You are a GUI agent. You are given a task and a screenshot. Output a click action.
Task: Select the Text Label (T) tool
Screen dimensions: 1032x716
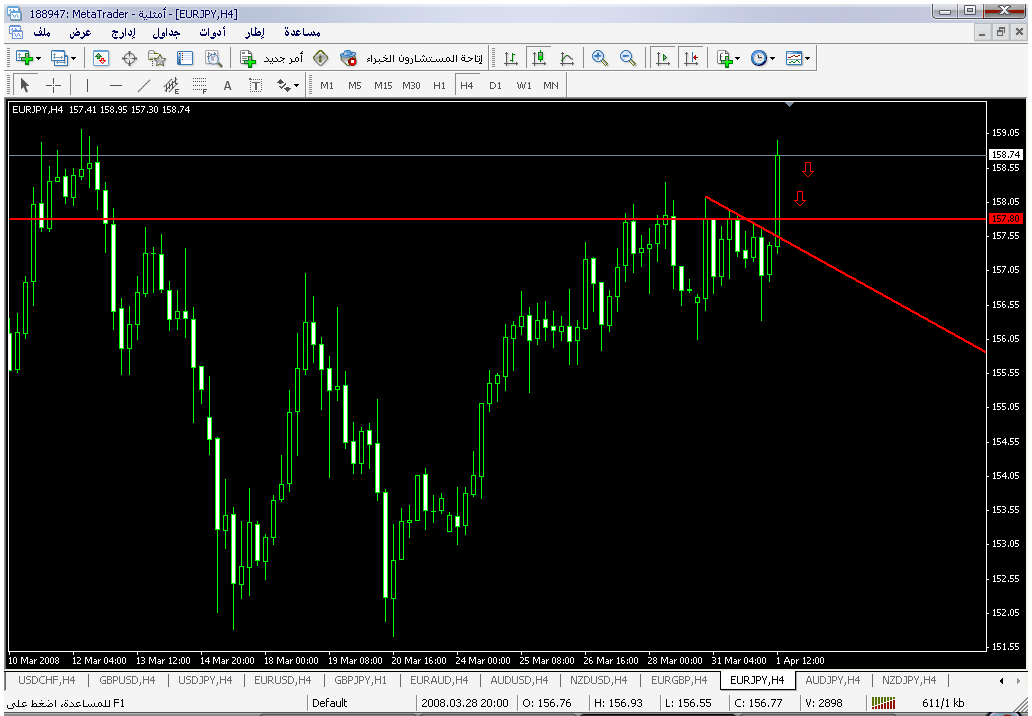click(255, 86)
